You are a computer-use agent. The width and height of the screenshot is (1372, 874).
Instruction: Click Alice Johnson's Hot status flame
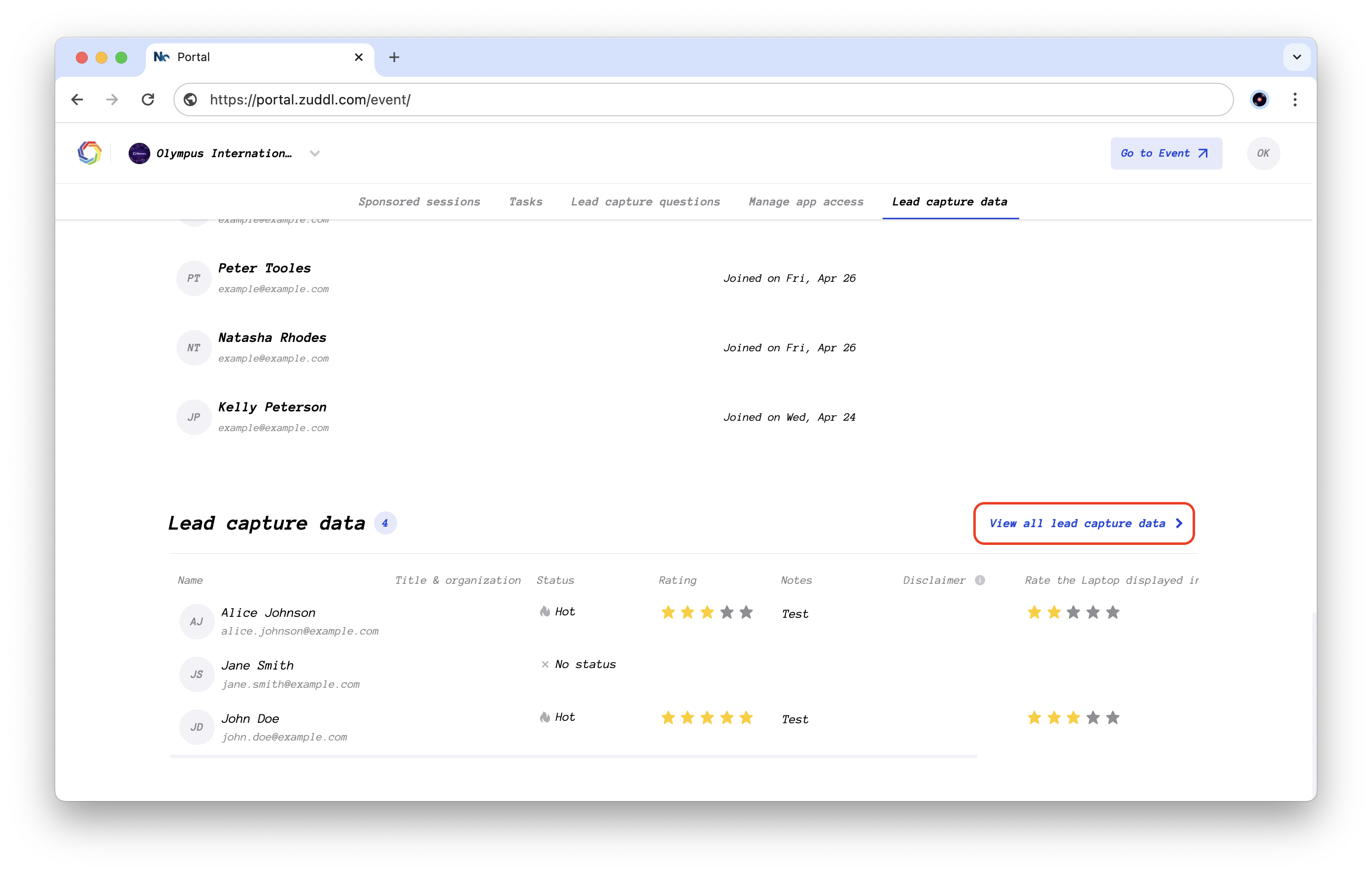(x=545, y=611)
